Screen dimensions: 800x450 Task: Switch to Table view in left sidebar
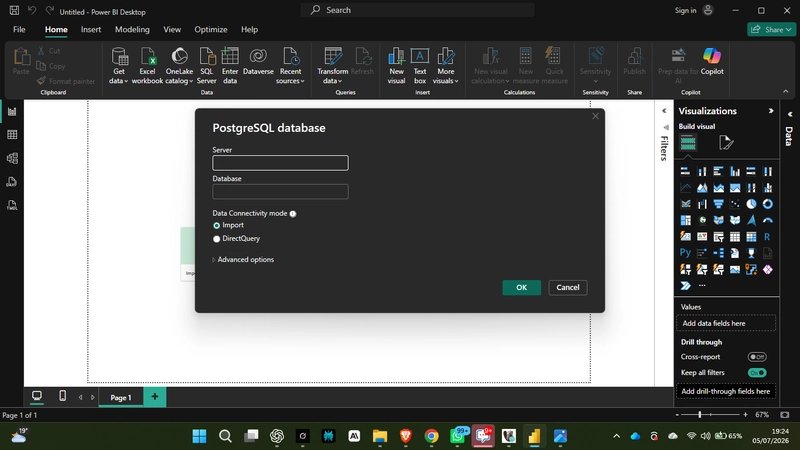click(x=12, y=135)
